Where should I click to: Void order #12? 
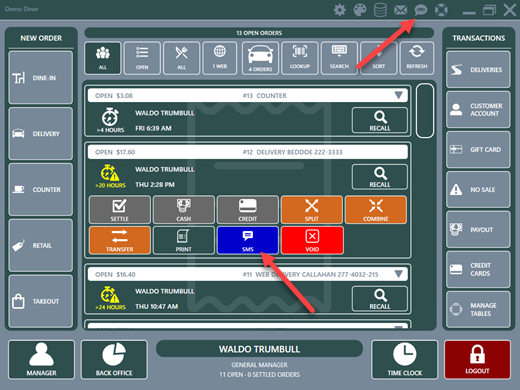[312, 240]
